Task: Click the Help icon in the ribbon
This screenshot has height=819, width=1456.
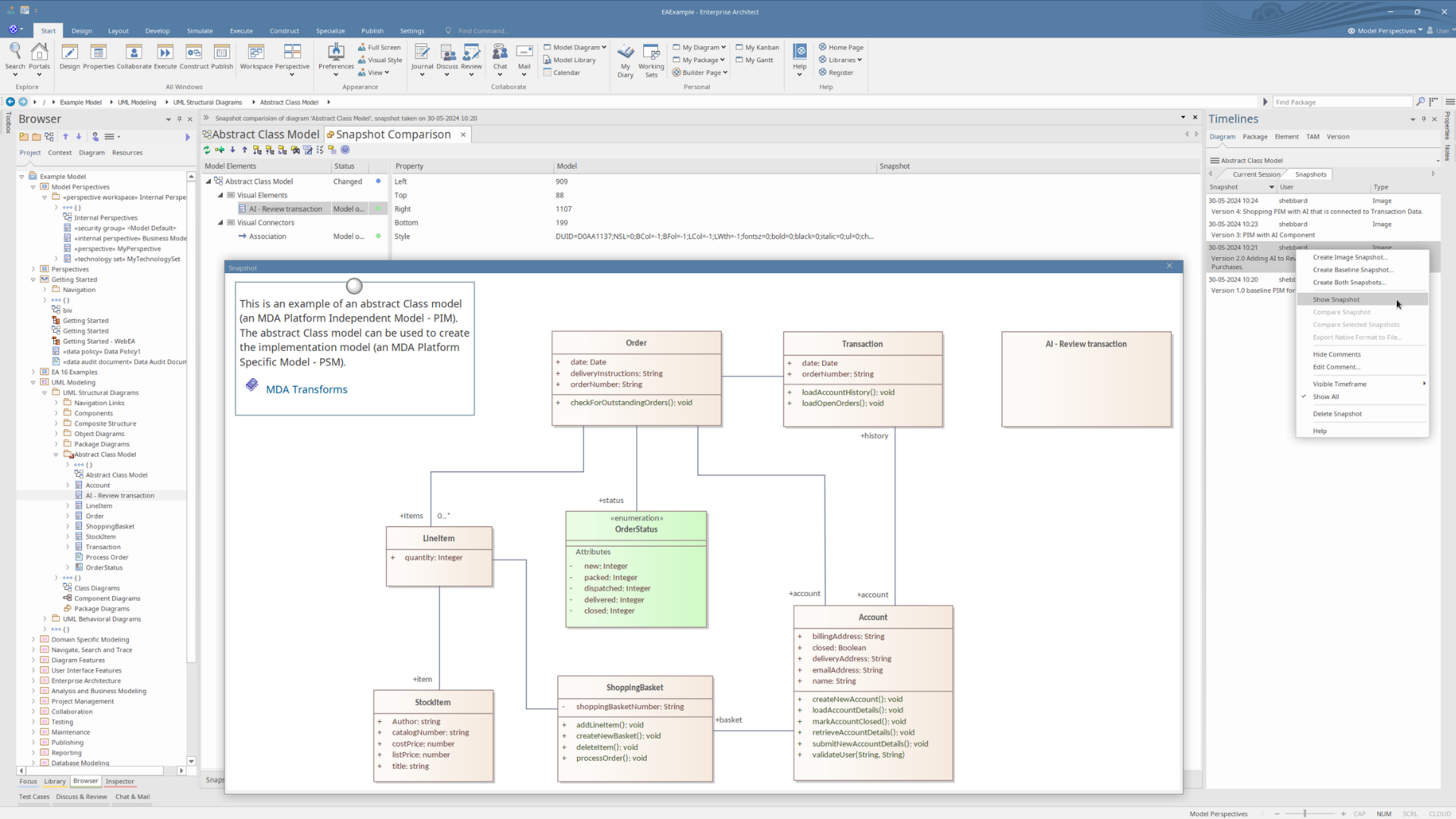Action: [x=799, y=55]
